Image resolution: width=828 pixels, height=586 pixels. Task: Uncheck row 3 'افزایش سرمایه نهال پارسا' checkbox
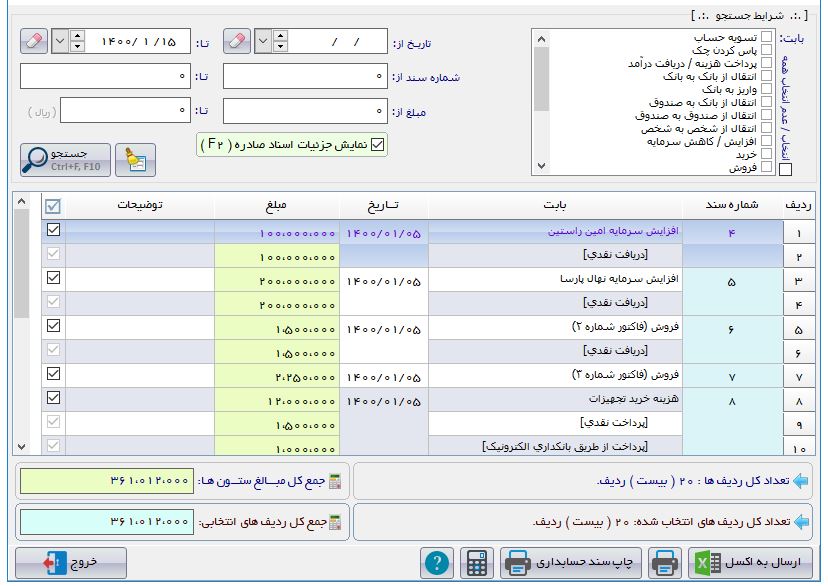click(x=53, y=279)
